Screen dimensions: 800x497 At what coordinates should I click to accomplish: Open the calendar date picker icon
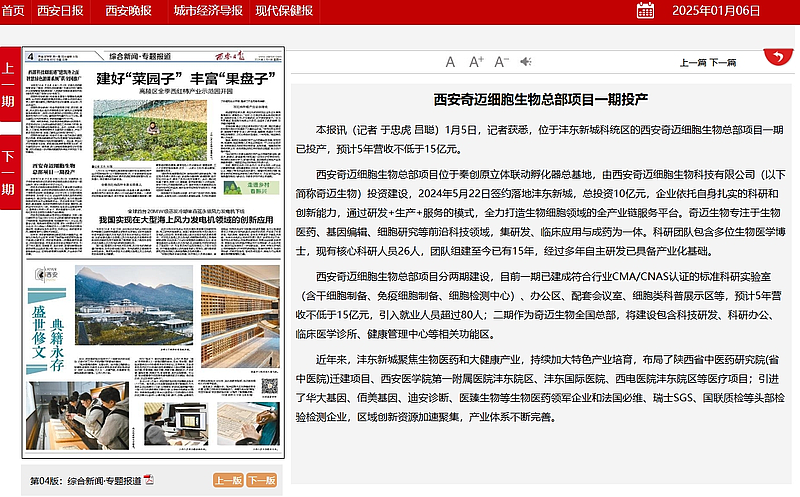tap(645, 10)
